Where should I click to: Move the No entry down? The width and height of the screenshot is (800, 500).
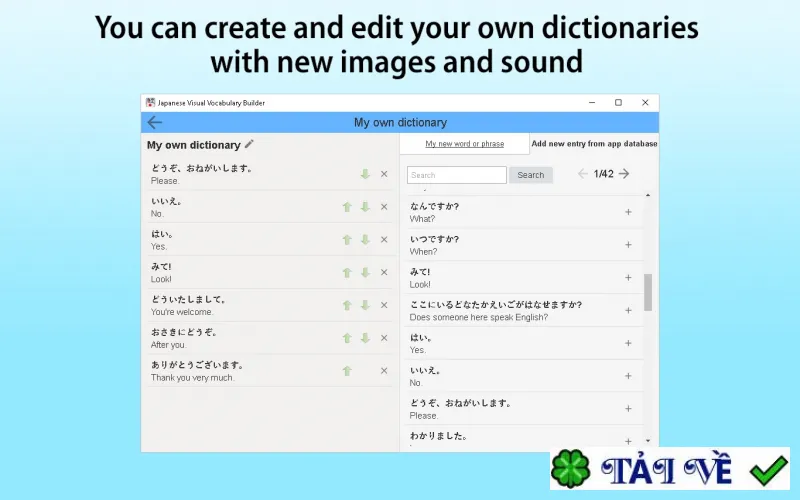365,207
